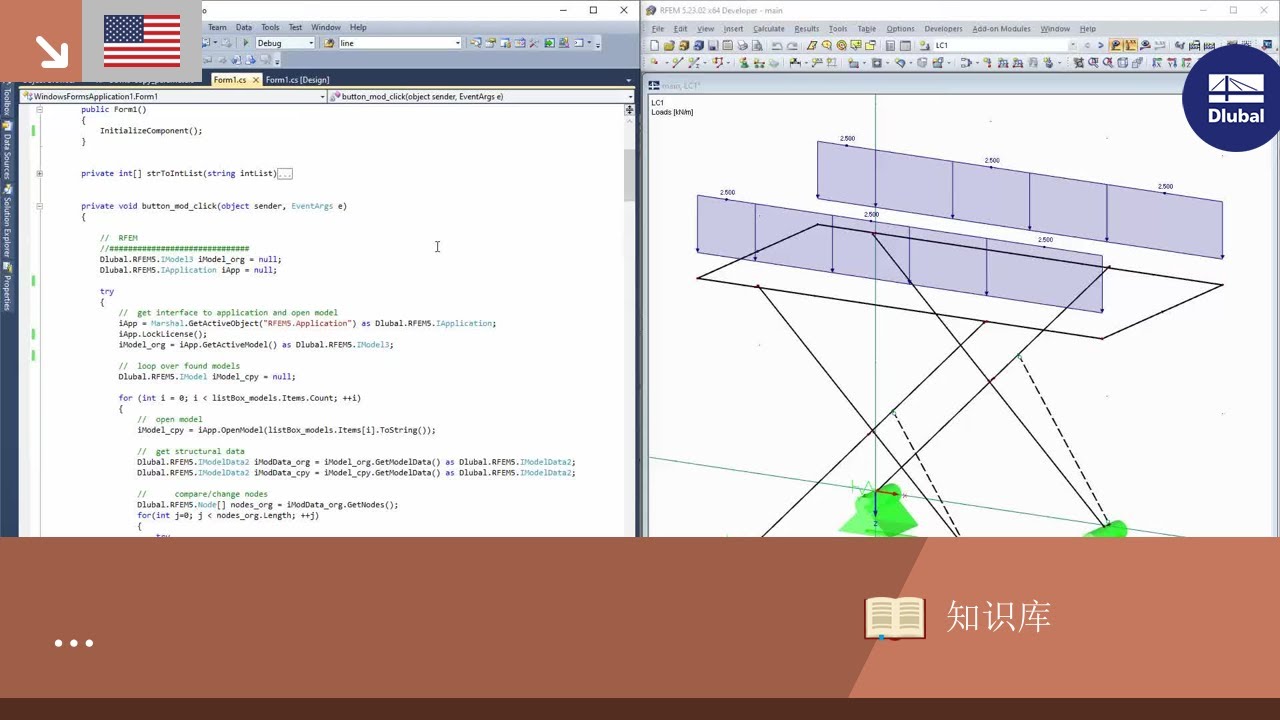Image resolution: width=1280 pixels, height=720 pixels.
Task: Click the editor split handle above scrollbar
Action: click(x=629, y=110)
